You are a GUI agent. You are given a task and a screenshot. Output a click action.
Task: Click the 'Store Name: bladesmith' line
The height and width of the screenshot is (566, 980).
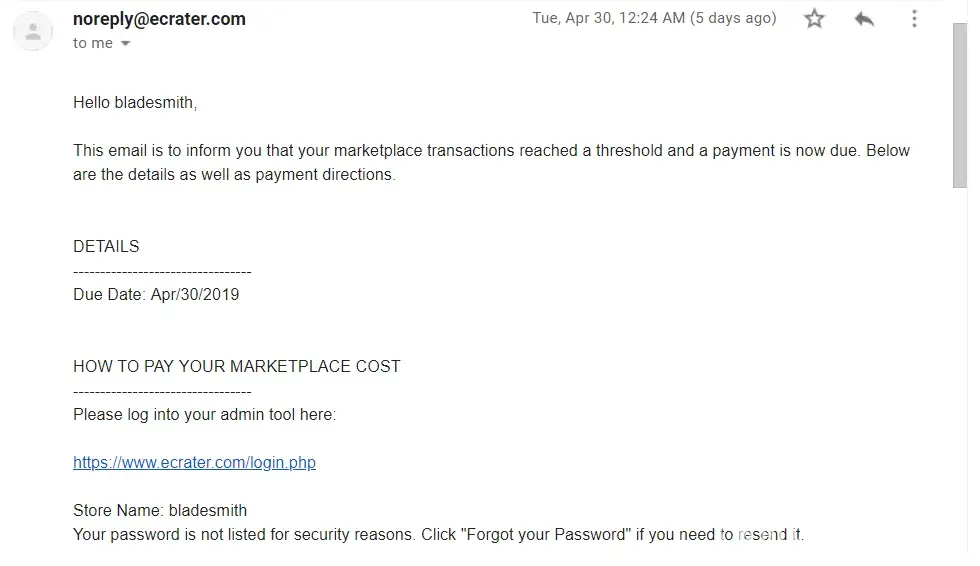click(160, 511)
